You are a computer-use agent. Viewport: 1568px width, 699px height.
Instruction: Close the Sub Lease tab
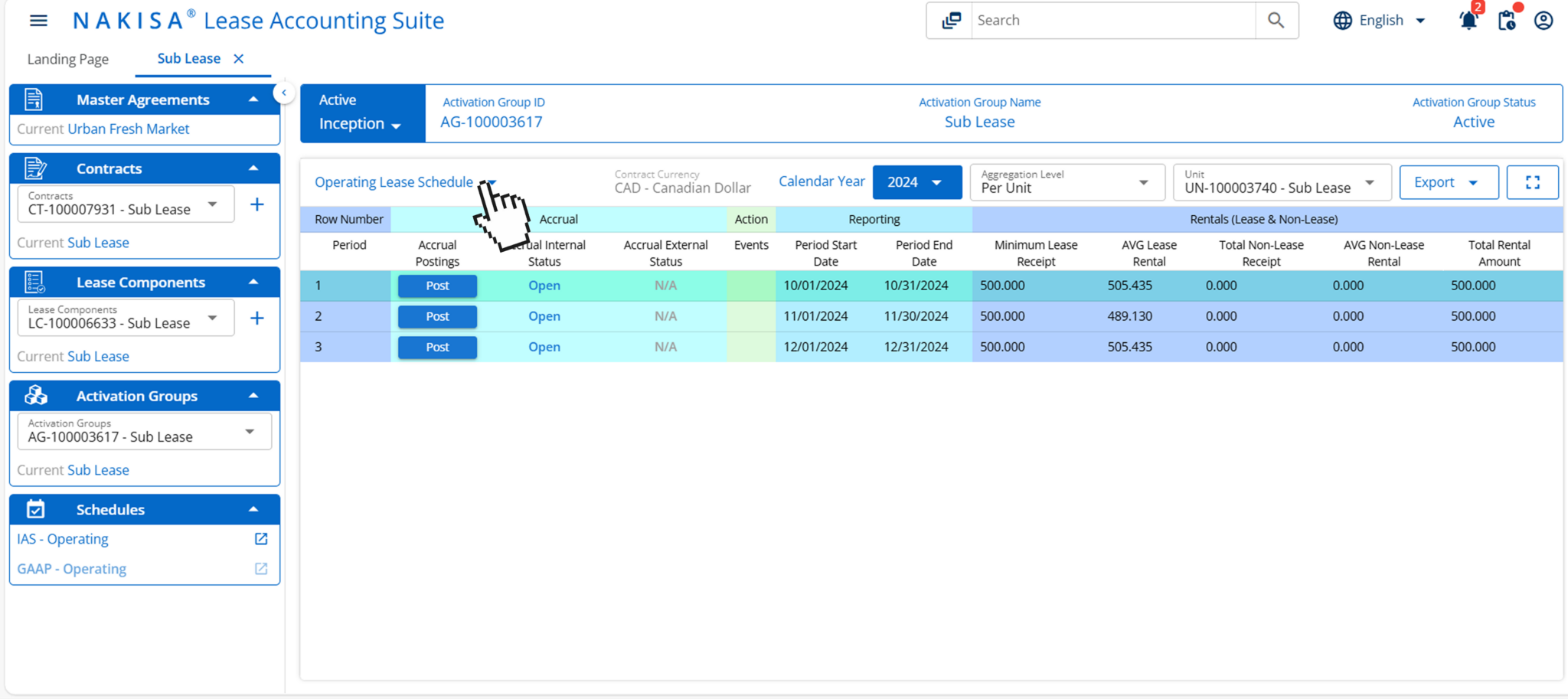pyautogui.click(x=238, y=58)
